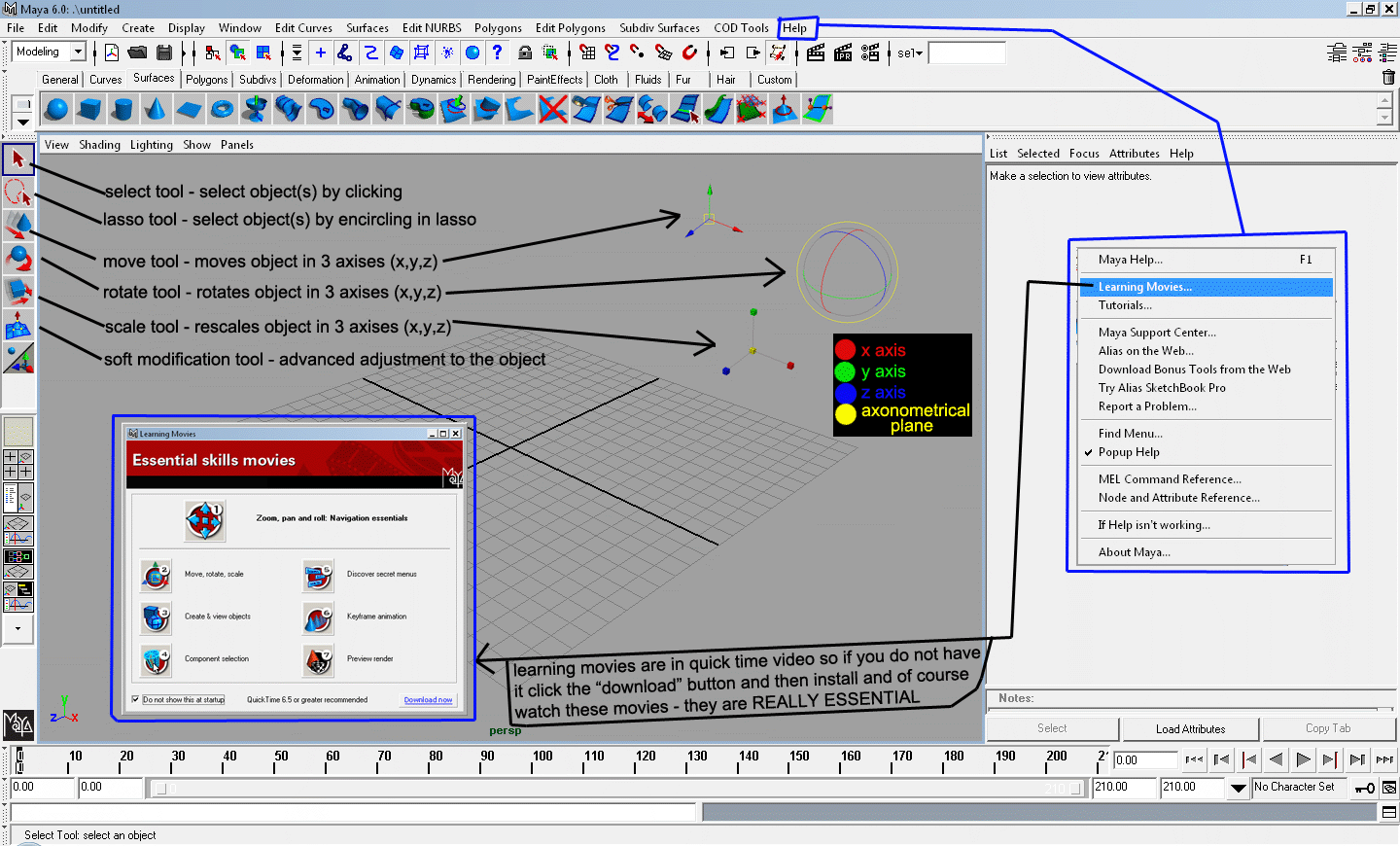Pick the Soft Modification tool
Screen dimensions: 1400x846
click(x=18, y=325)
